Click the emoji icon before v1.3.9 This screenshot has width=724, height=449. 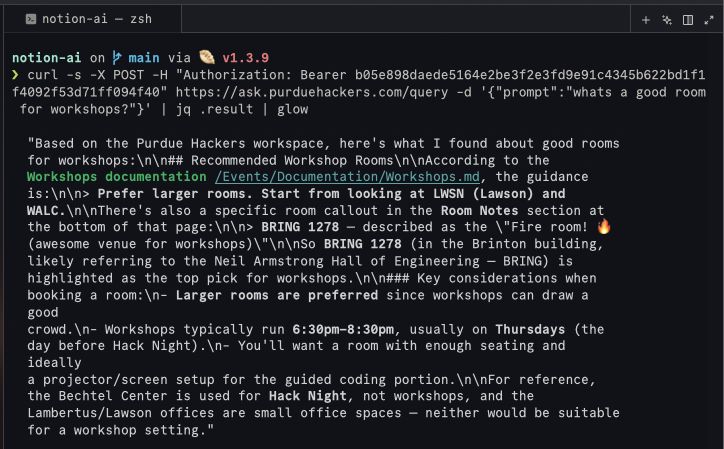pyautogui.click(x=207, y=57)
